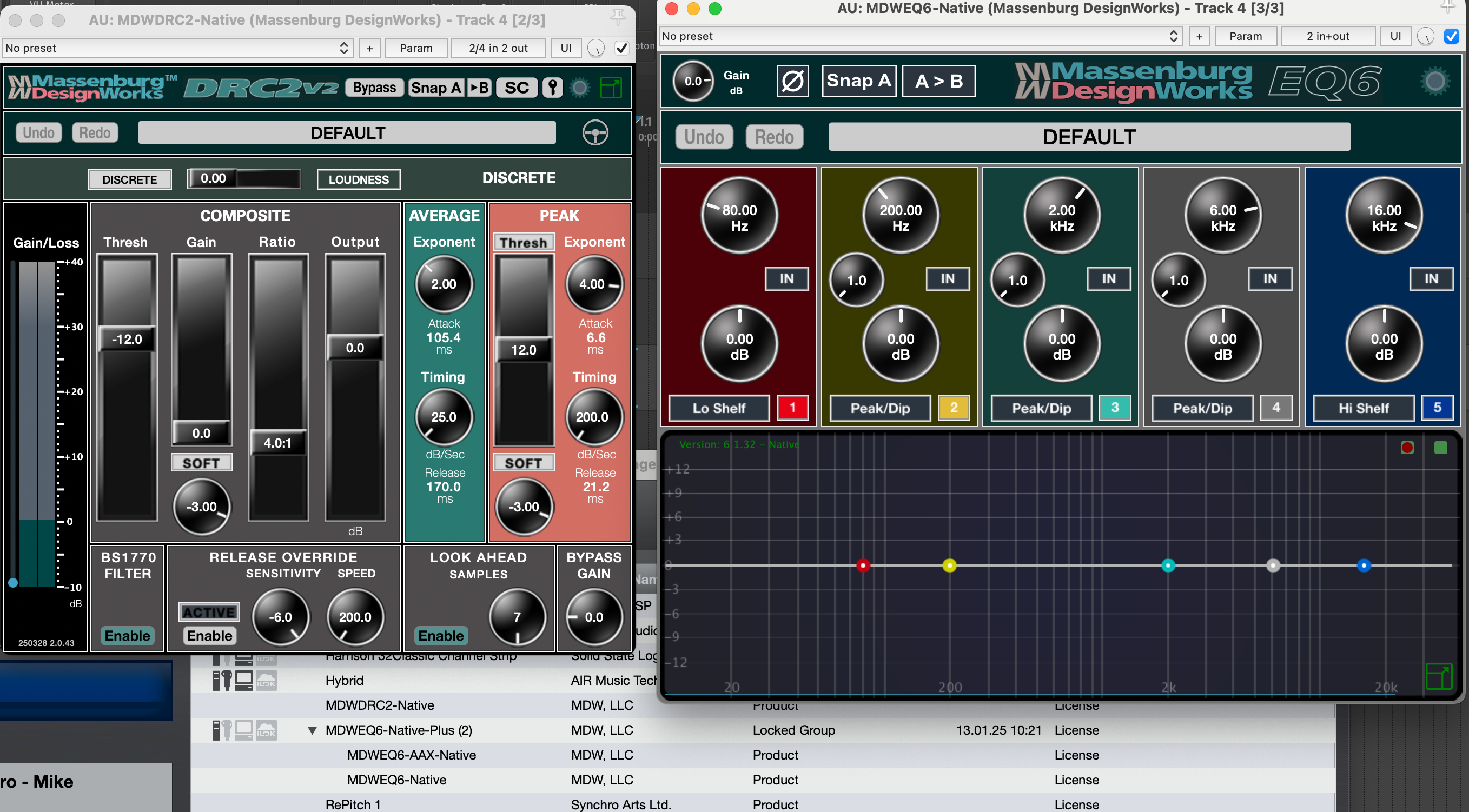Viewport: 1469px width, 812px height.
Task: Click EQ6 A > B button
Action: coord(938,81)
